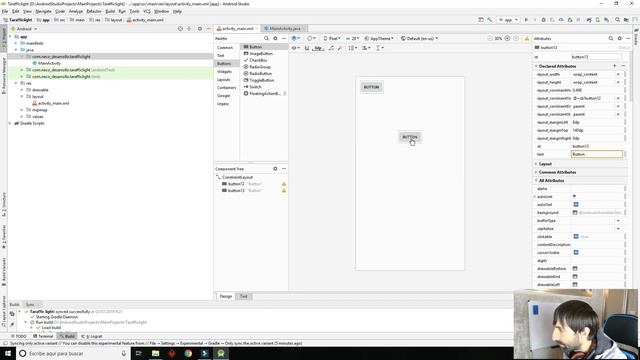Open layout_width value dropdown
The image size is (640, 360).
[x=618, y=74]
